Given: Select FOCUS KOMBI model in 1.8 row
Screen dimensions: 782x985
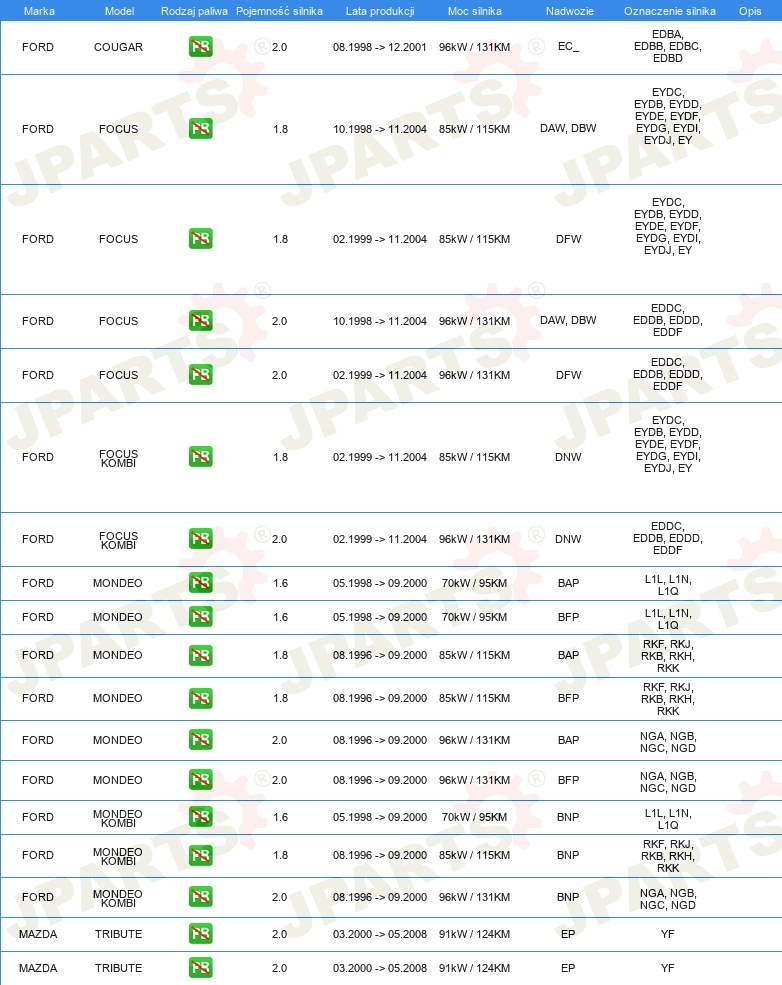Looking at the screenshot, I should pyautogui.click(x=118, y=458).
